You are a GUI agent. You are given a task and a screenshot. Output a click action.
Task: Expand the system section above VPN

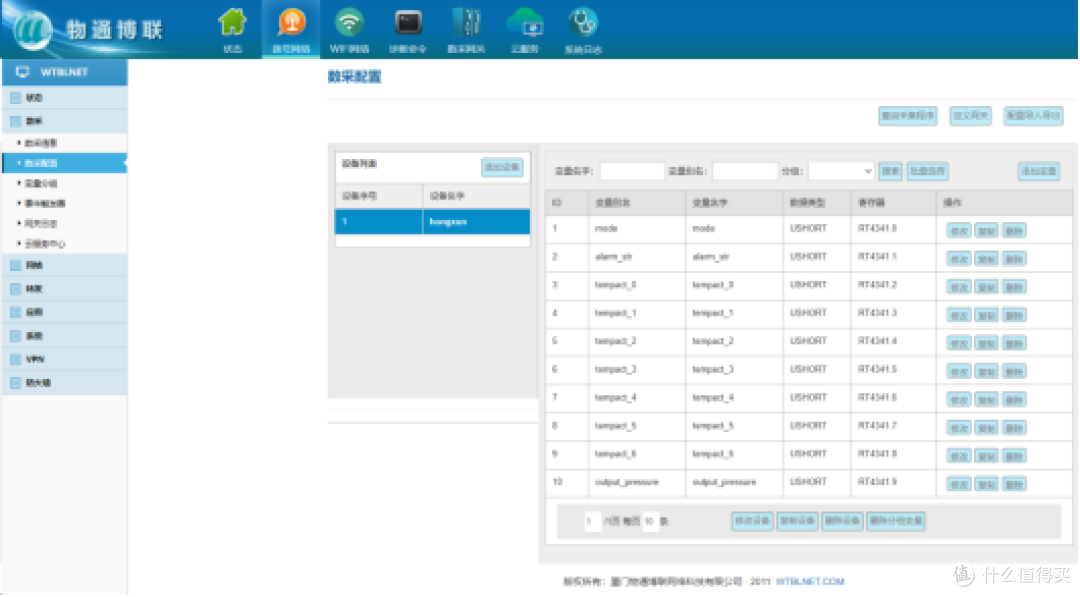tap(64, 336)
